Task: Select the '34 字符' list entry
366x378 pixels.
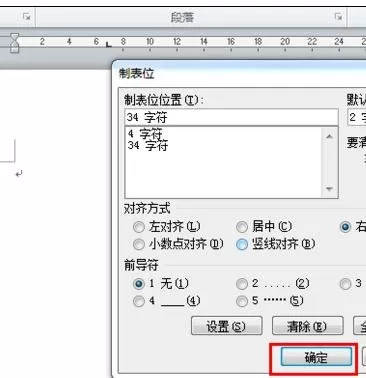Action: pyautogui.click(x=148, y=145)
